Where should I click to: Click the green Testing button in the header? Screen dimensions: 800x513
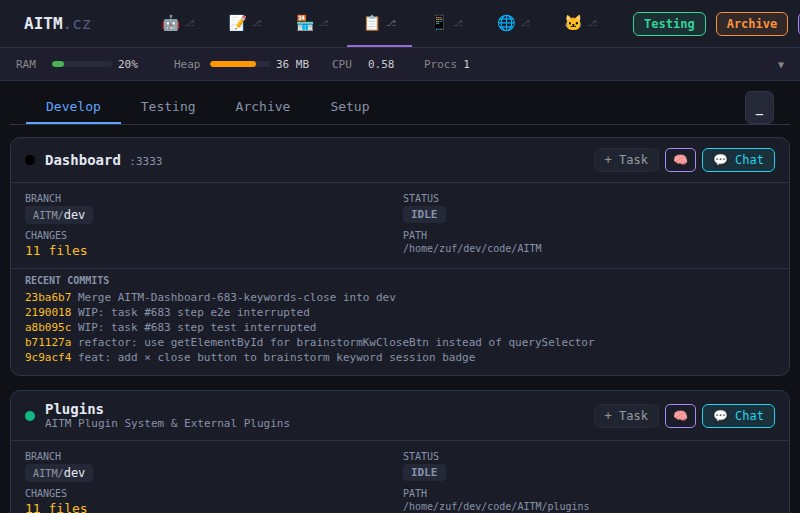point(669,24)
